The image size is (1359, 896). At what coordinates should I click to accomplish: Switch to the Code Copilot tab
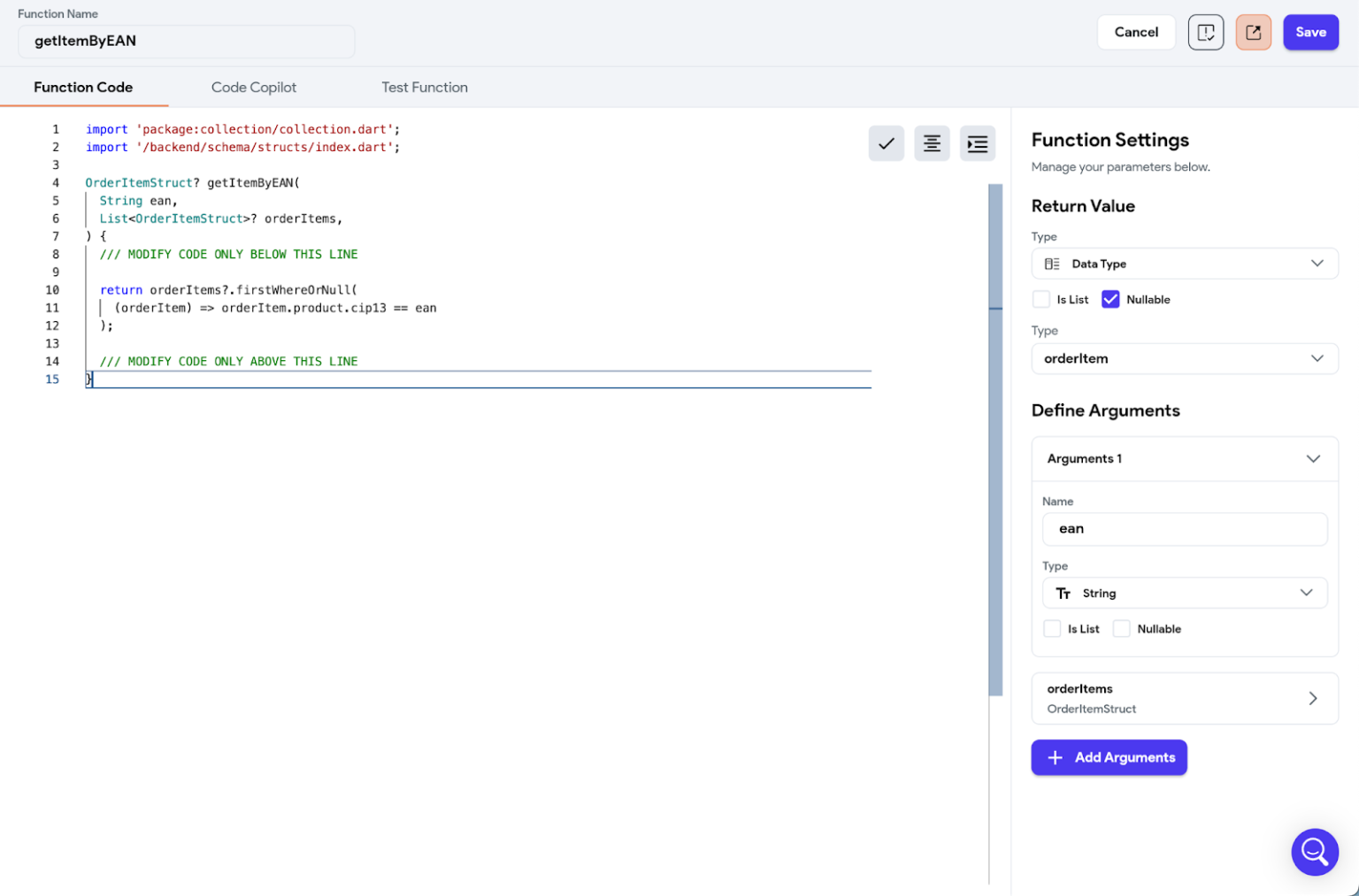click(x=254, y=87)
